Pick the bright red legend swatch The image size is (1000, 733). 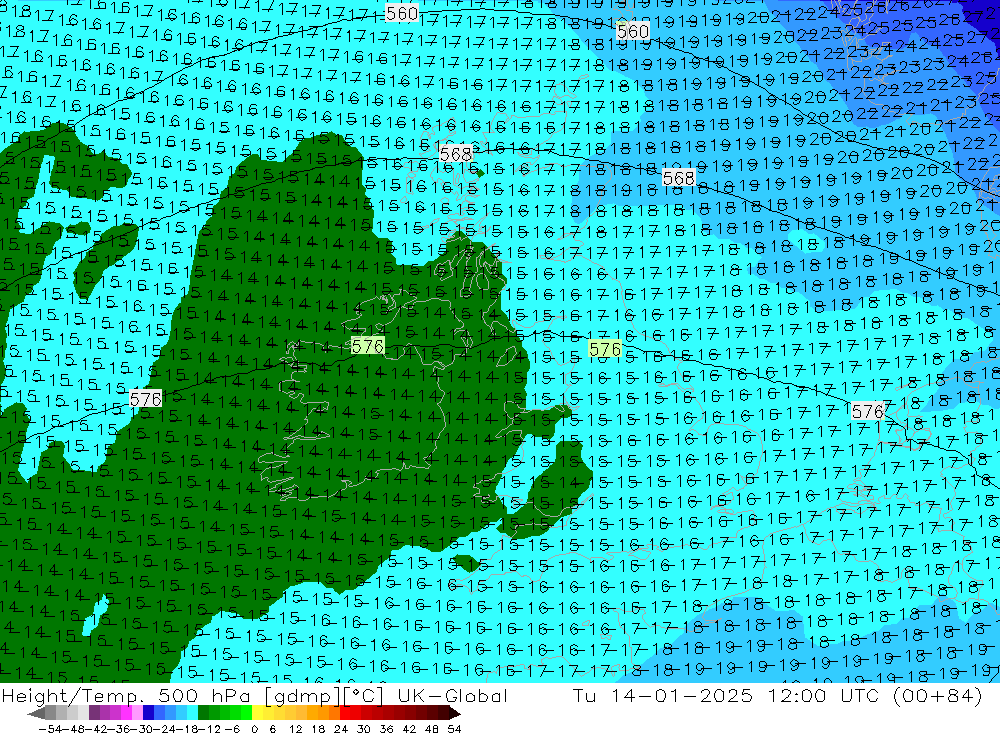(345, 713)
